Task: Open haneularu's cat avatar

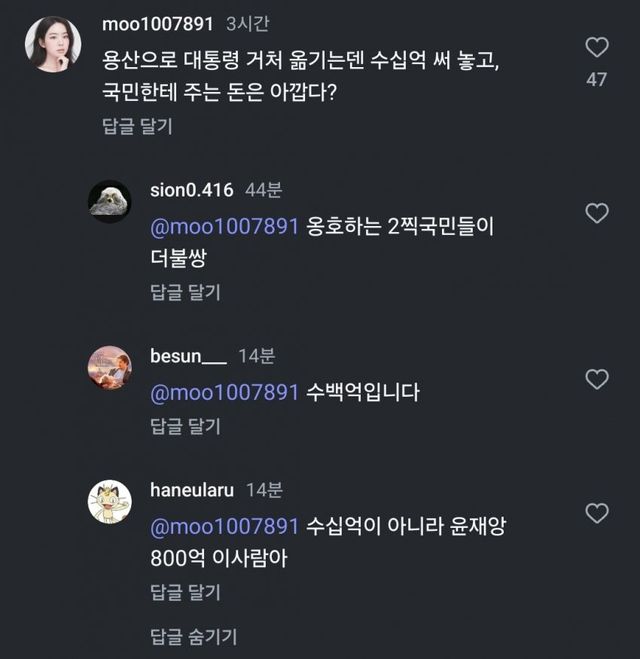Action: click(109, 501)
